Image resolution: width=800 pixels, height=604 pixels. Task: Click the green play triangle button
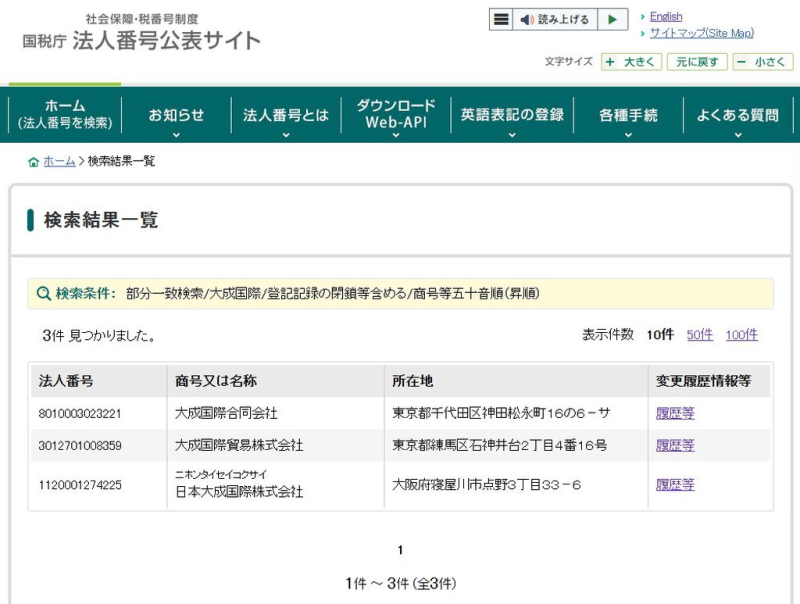(x=613, y=20)
